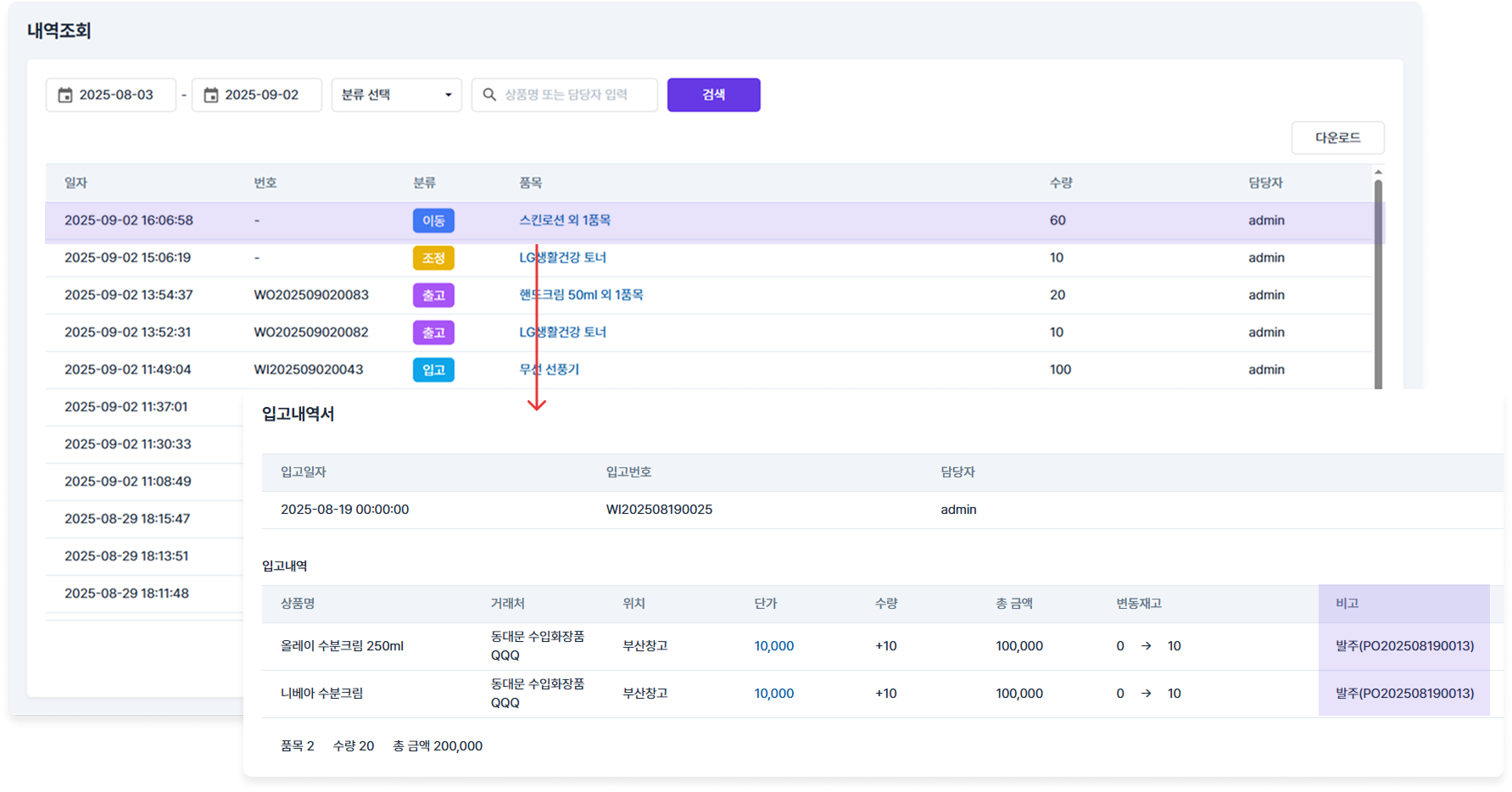Screen dimensions: 1512x792
Task: Open the 무선 선풍기 item link
Action: click(550, 370)
